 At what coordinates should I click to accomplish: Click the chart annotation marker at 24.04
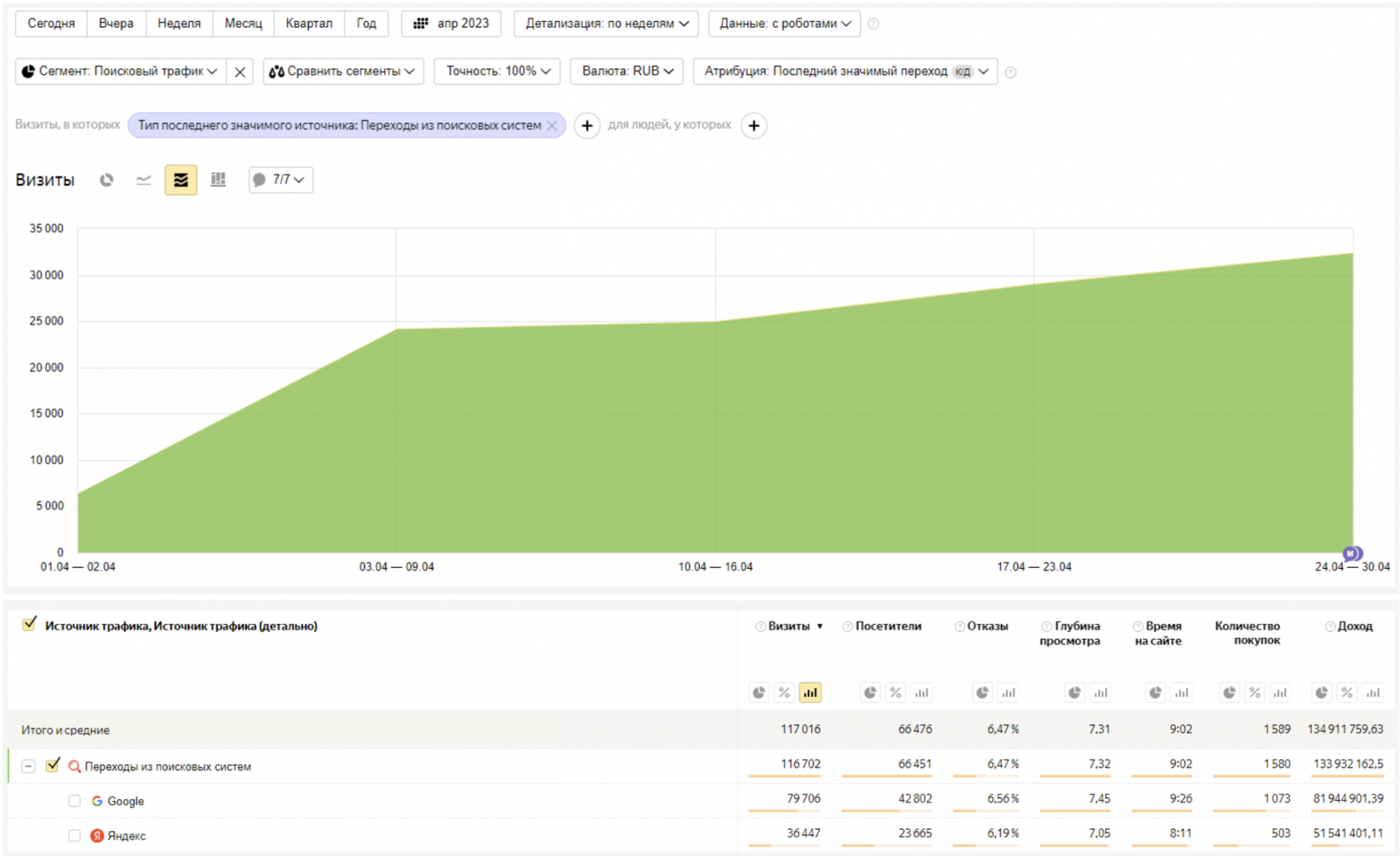pos(1352,553)
